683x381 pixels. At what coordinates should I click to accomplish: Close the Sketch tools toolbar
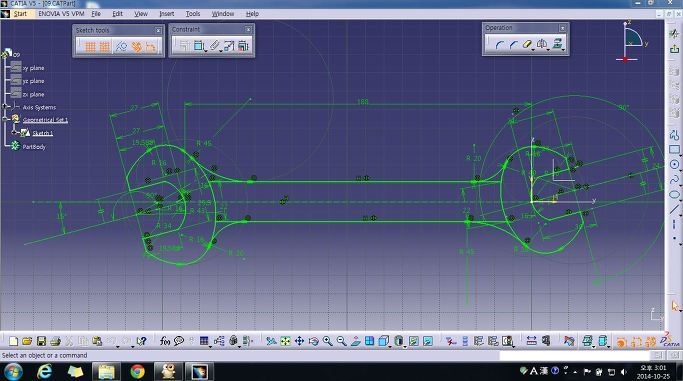158,30
